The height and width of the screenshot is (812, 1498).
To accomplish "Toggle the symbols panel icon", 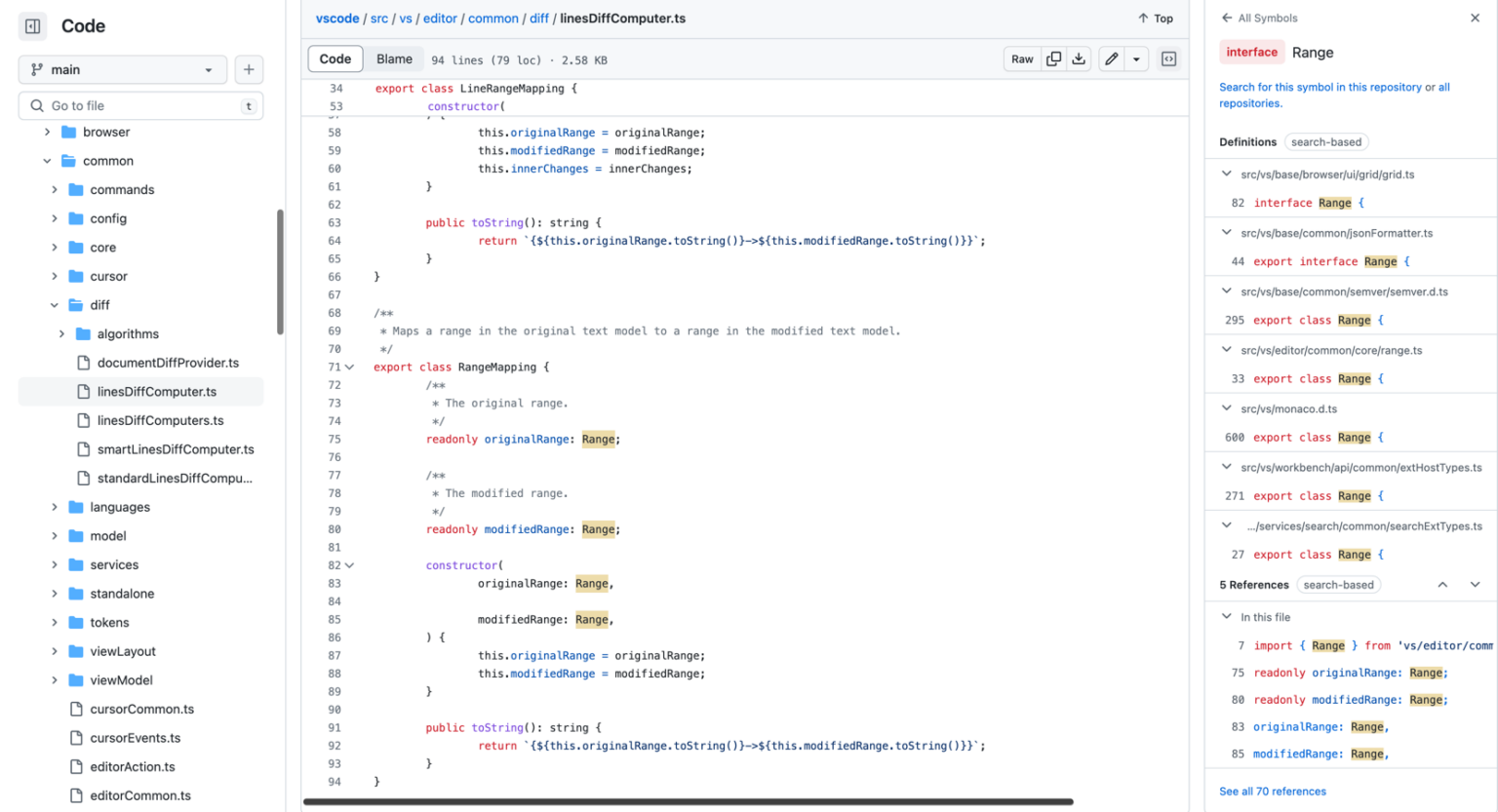I will (x=1168, y=59).
